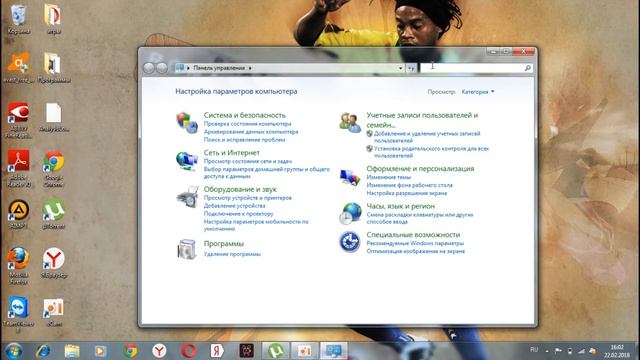The width and height of the screenshot is (640, 360).
Task: Click Поиск и исправление проблем link
Action: coord(244,140)
